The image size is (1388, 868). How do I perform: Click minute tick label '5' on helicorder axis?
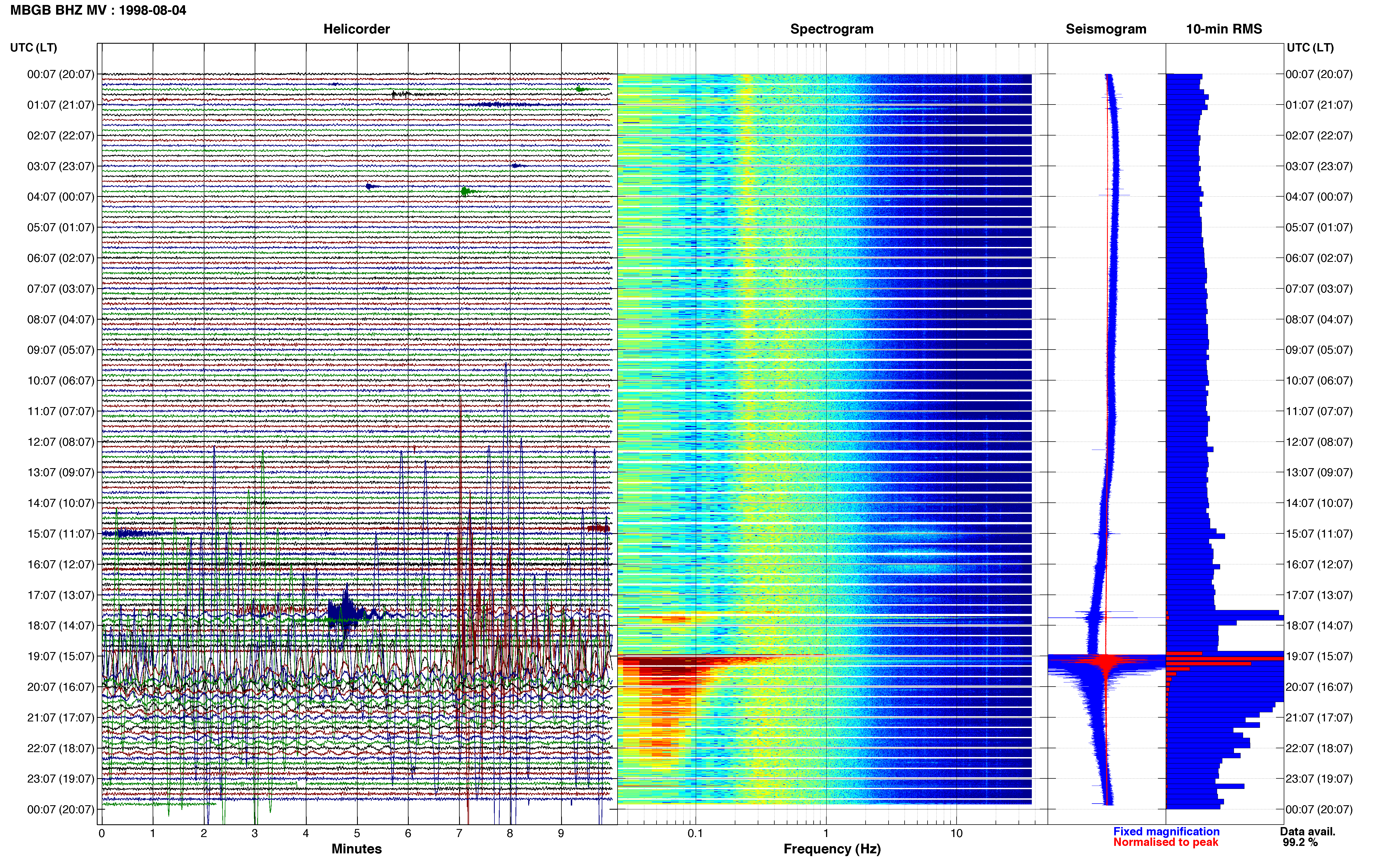357,833
